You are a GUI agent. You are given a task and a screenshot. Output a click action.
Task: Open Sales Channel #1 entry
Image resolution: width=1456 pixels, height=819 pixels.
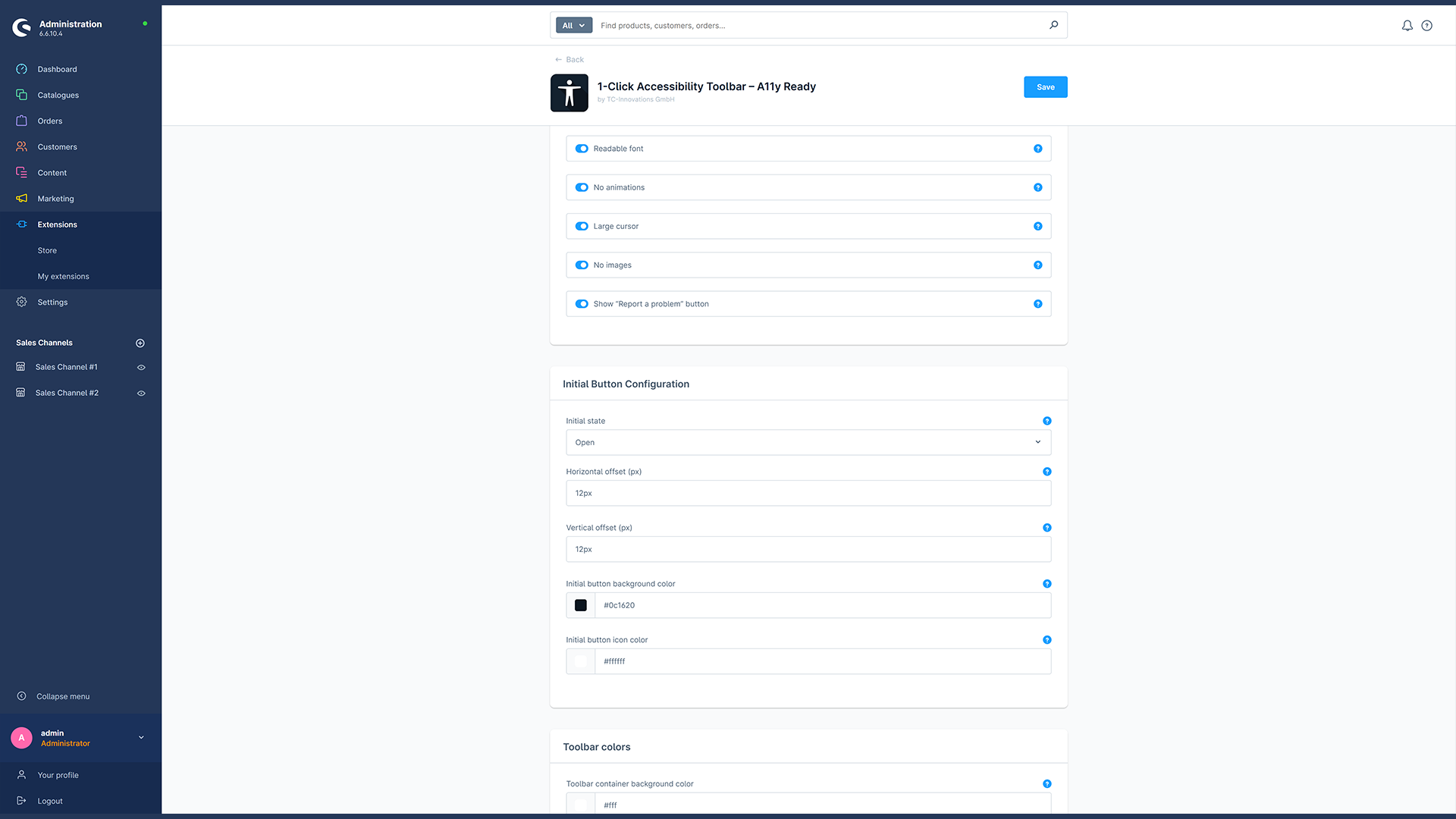[67, 367]
